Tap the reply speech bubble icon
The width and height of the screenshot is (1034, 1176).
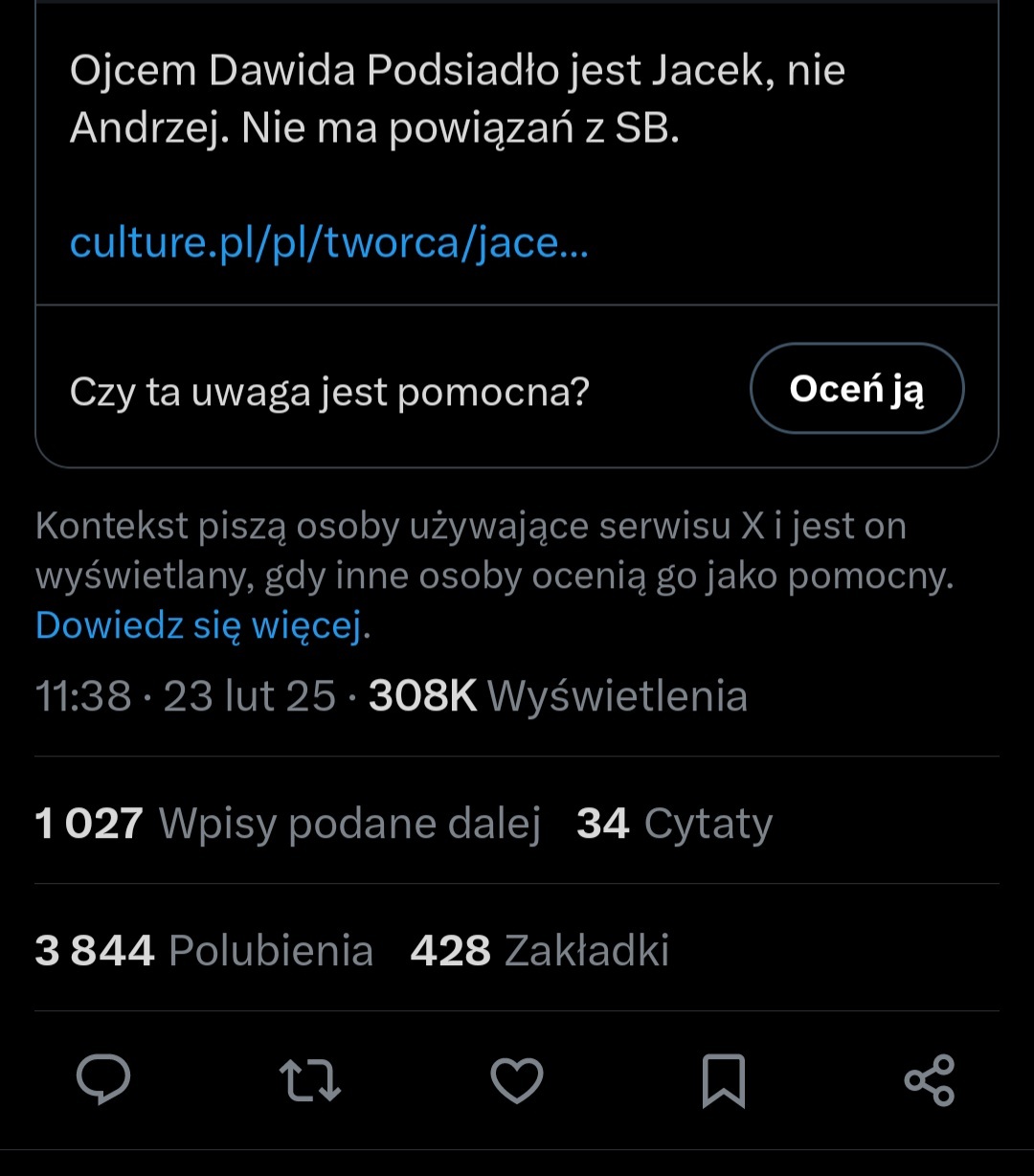103,1079
